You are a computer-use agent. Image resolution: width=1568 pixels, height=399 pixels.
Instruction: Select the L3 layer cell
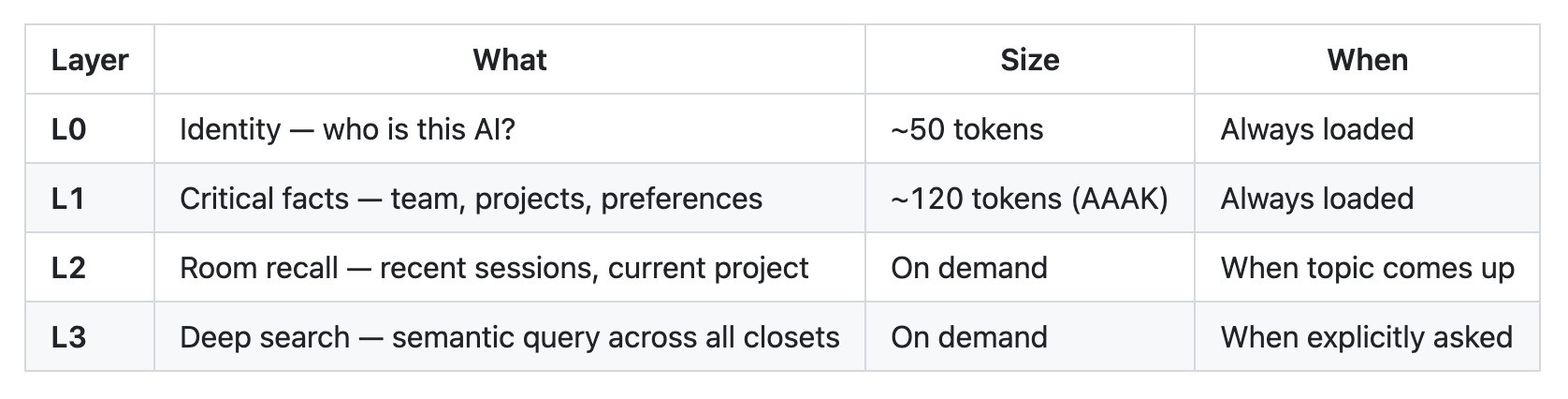pyautogui.click(x=69, y=337)
